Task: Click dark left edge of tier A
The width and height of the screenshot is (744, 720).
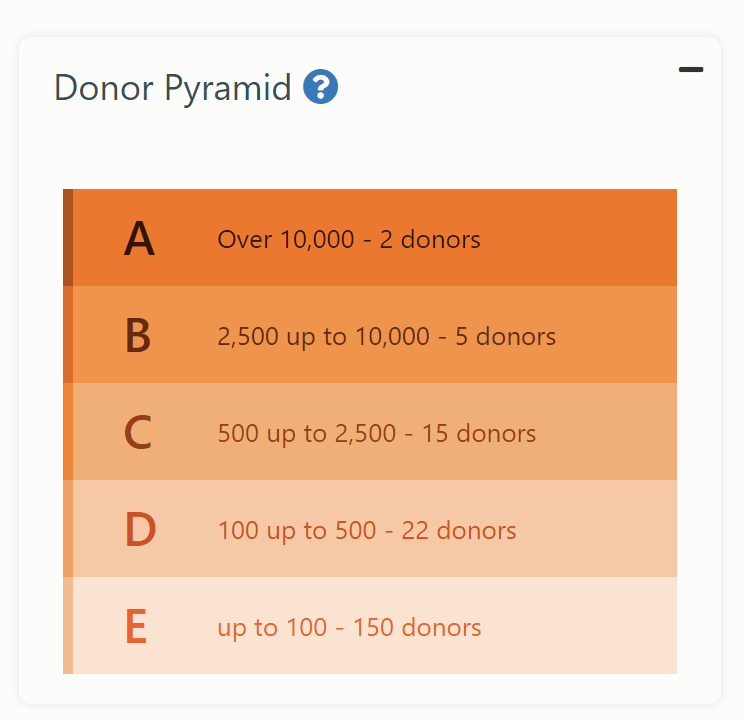Action: point(68,237)
